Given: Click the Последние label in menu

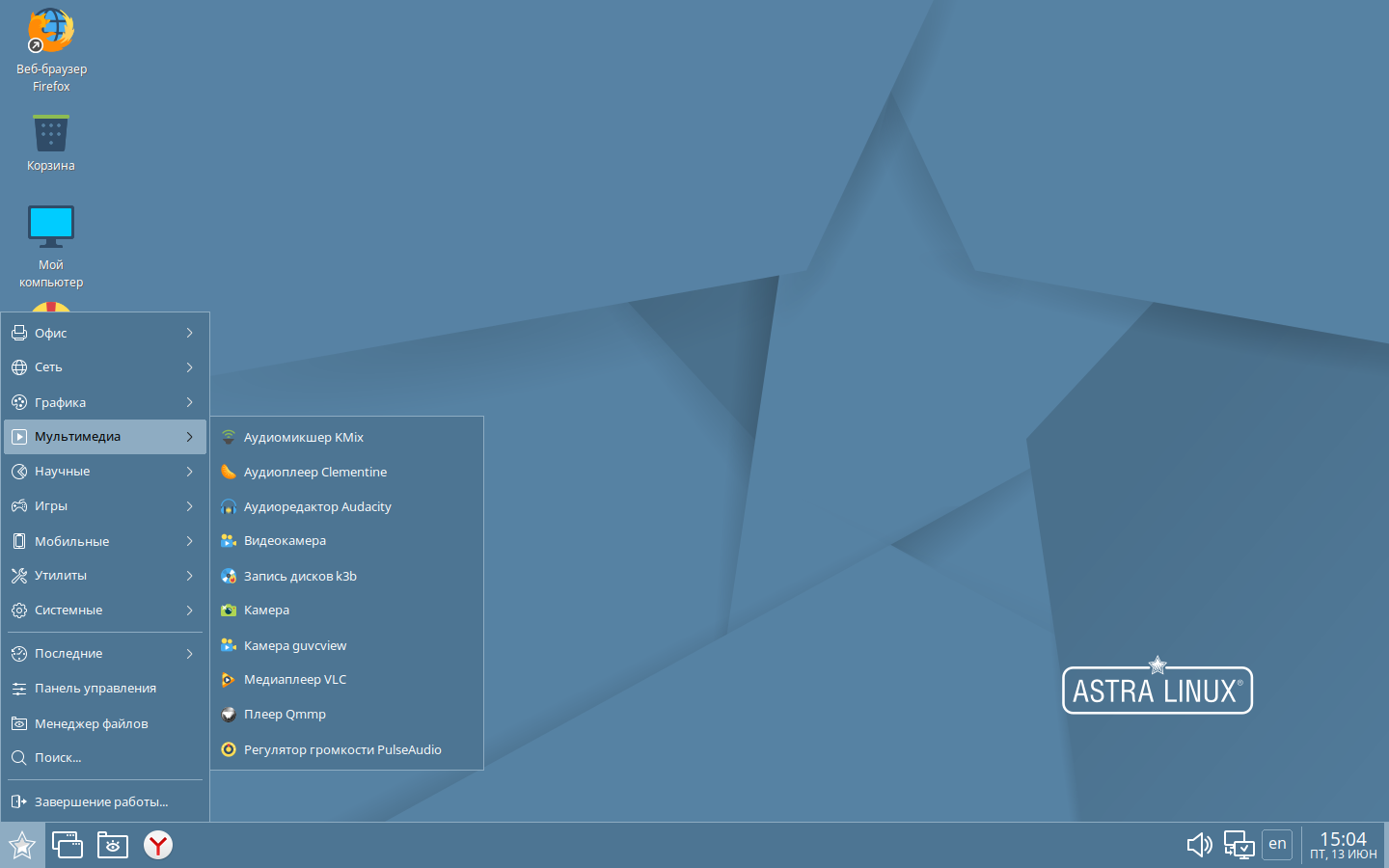Looking at the screenshot, I should 68,654.
